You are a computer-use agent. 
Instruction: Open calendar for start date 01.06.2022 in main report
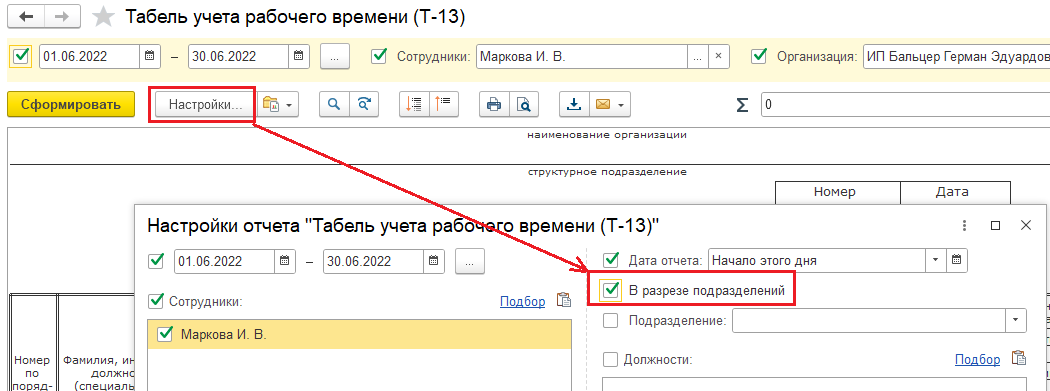pyautogui.click(x=150, y=56)
